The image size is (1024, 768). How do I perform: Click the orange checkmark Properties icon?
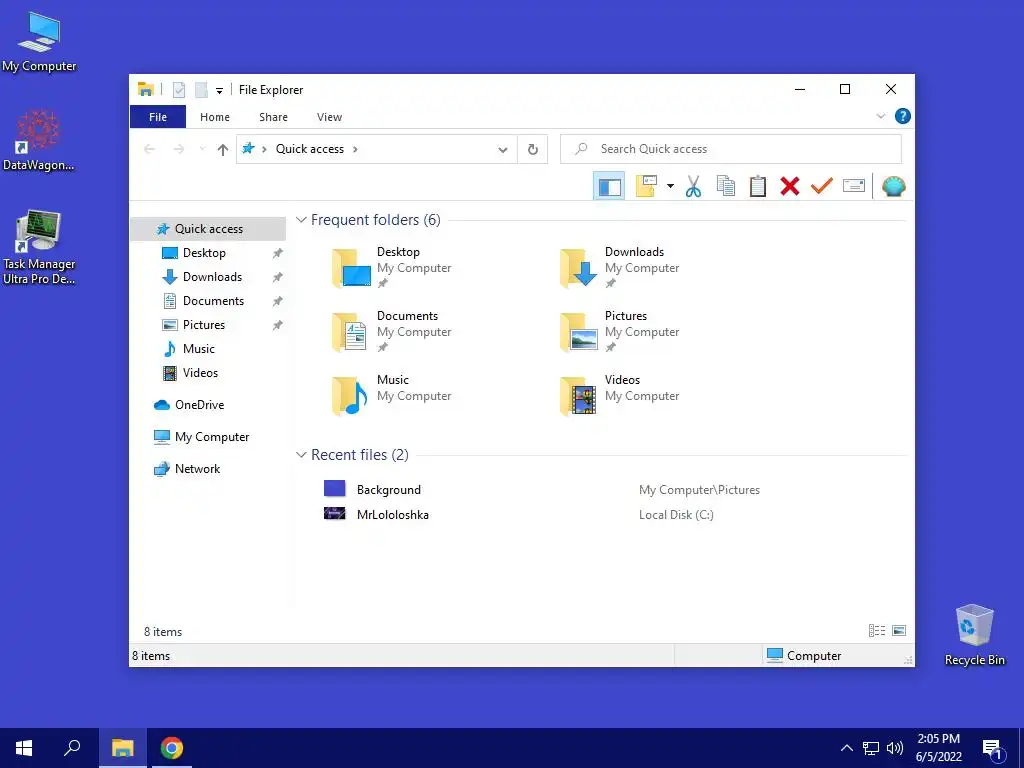822,187
